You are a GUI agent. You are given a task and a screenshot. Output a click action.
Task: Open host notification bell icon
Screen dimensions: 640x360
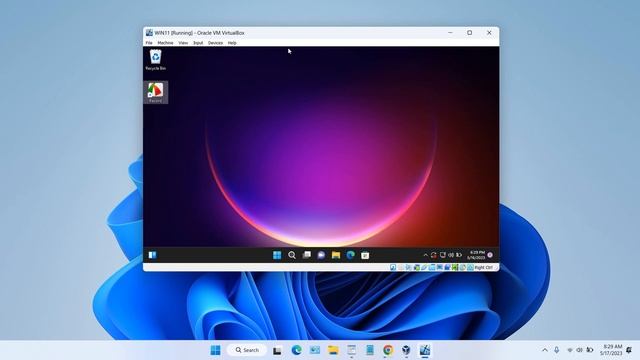click(x=629, y=350)
